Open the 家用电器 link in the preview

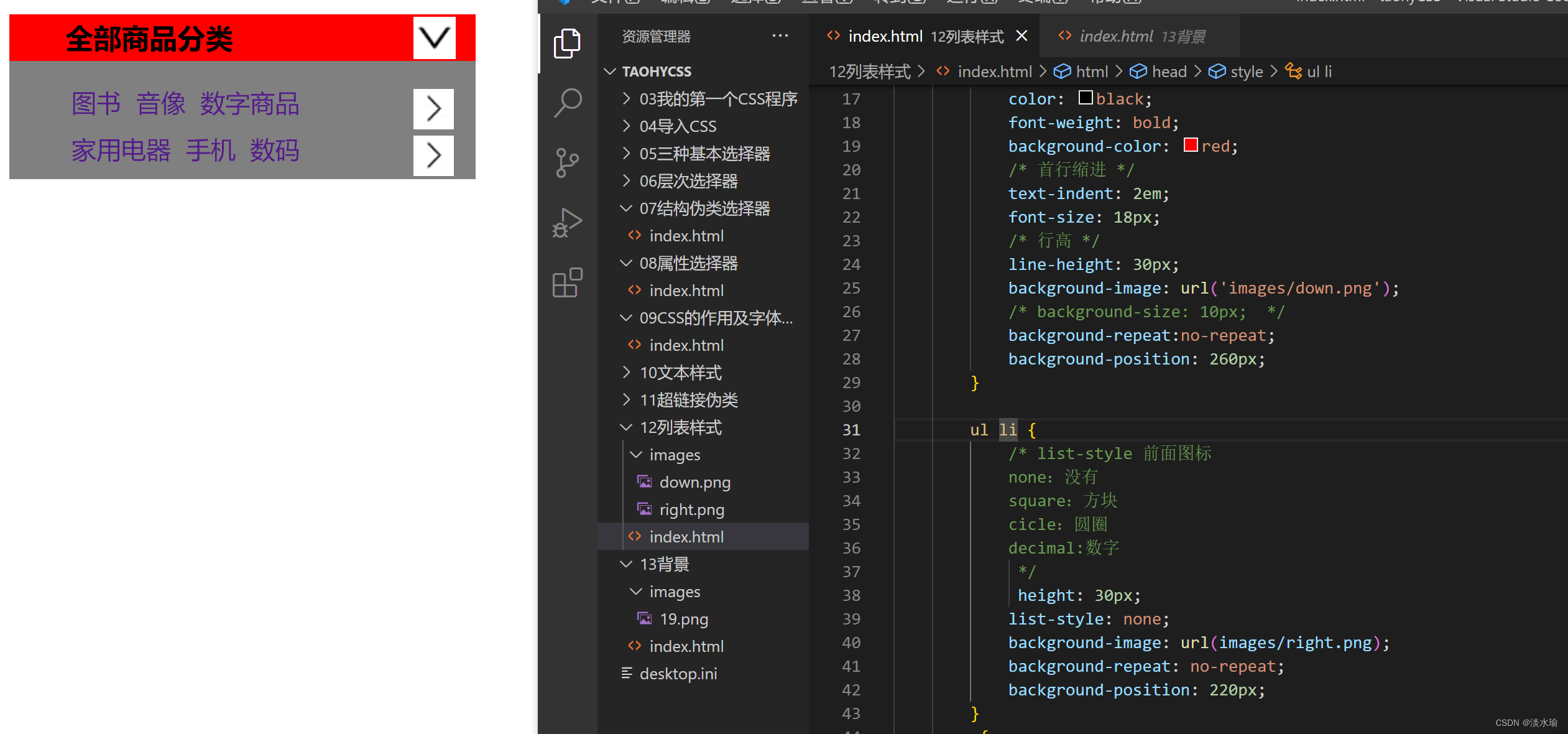click(121, 151)
